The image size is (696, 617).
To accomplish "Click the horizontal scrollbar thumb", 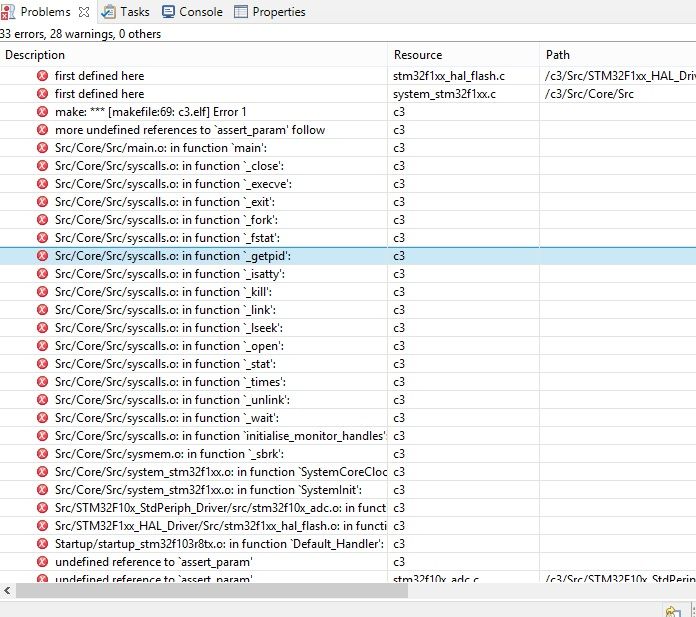I will tap(212, 591).
